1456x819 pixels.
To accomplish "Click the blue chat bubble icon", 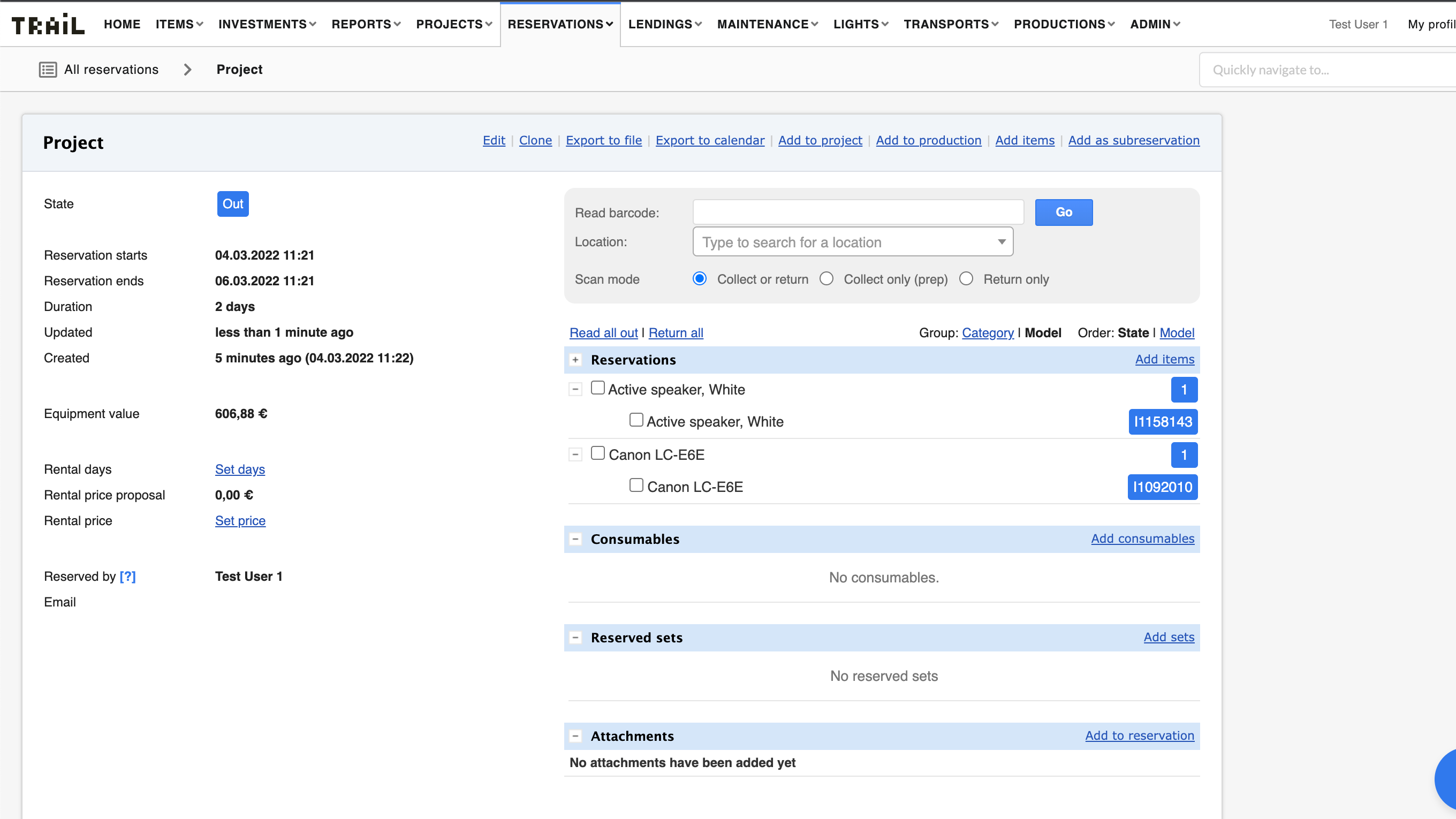I will point(1445,779).
